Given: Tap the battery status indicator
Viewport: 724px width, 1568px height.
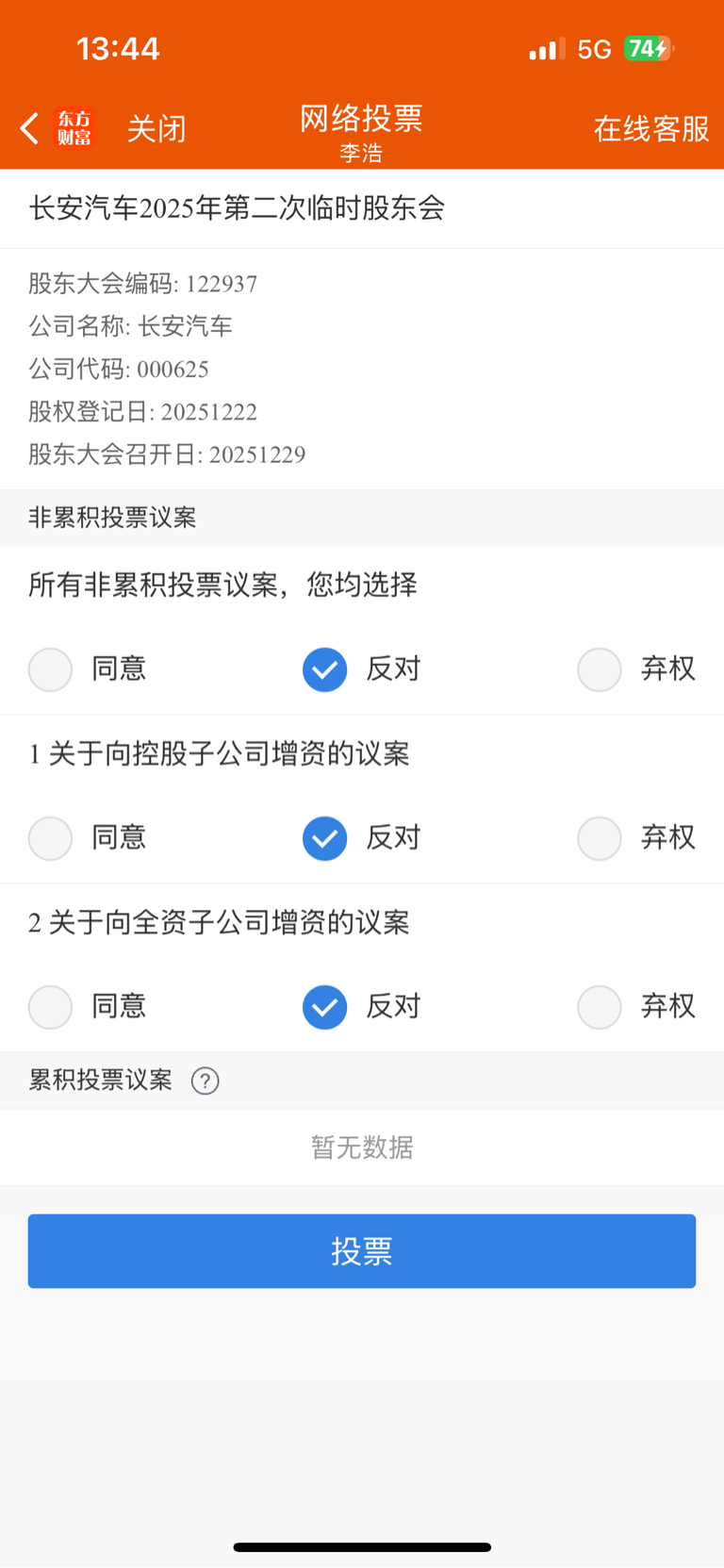Looking at the screenshot, I should 648,49.
